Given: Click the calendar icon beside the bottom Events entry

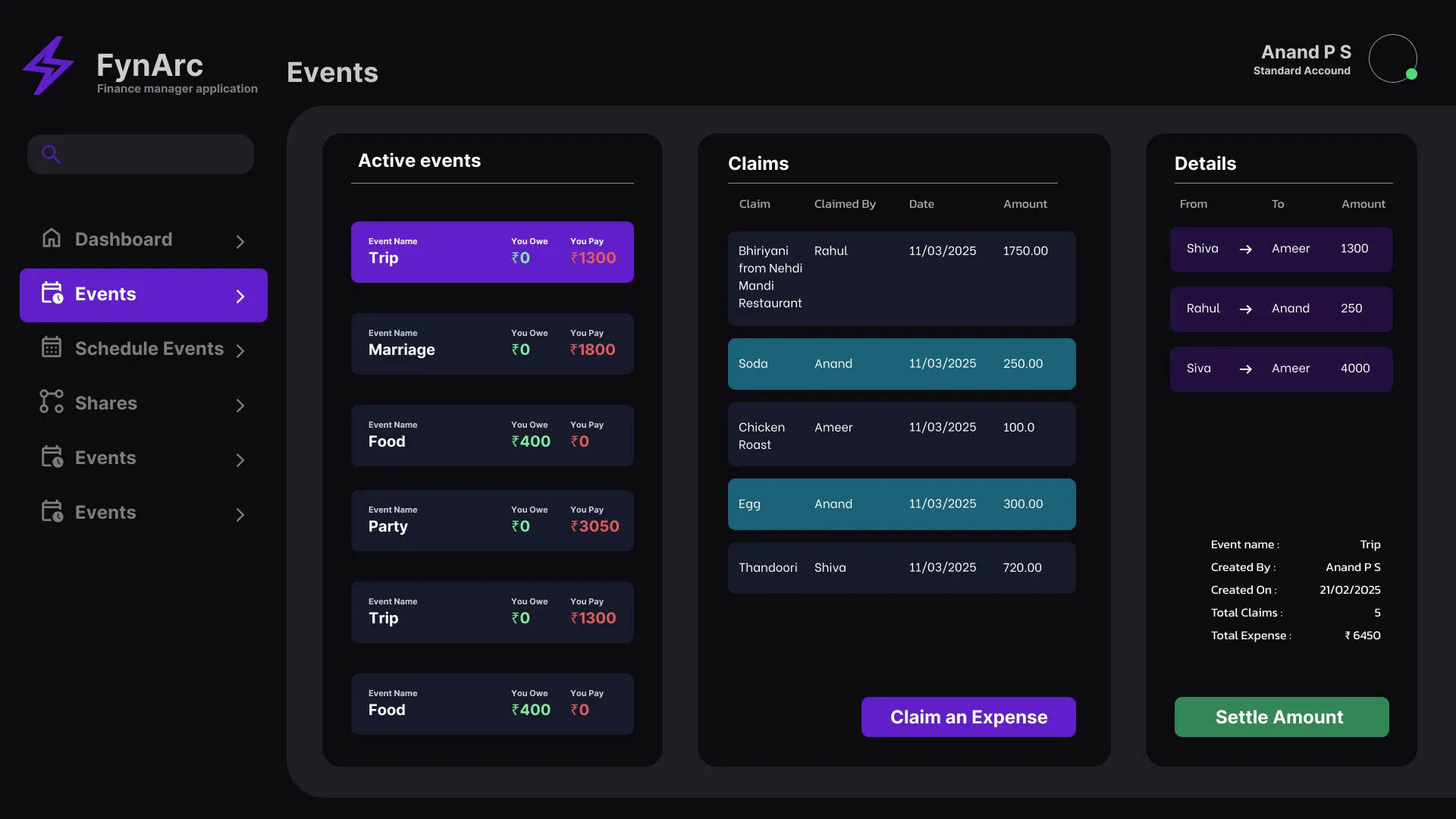Looking at the screenshot, I should click(x=51, y=511).
